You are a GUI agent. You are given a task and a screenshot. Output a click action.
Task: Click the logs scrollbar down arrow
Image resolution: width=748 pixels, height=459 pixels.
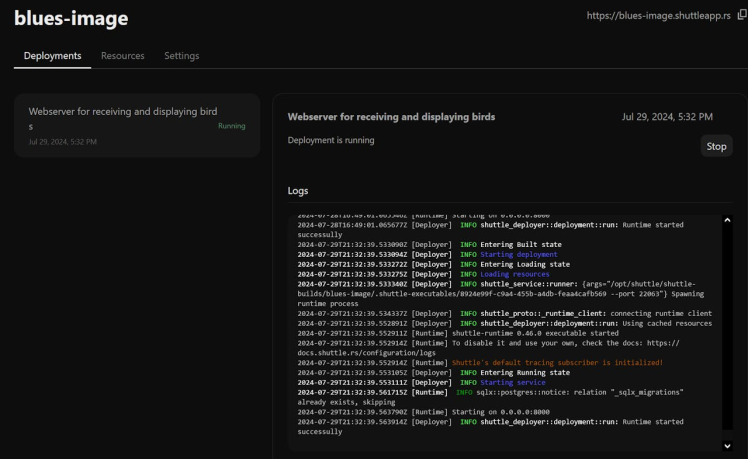[727, 446]
